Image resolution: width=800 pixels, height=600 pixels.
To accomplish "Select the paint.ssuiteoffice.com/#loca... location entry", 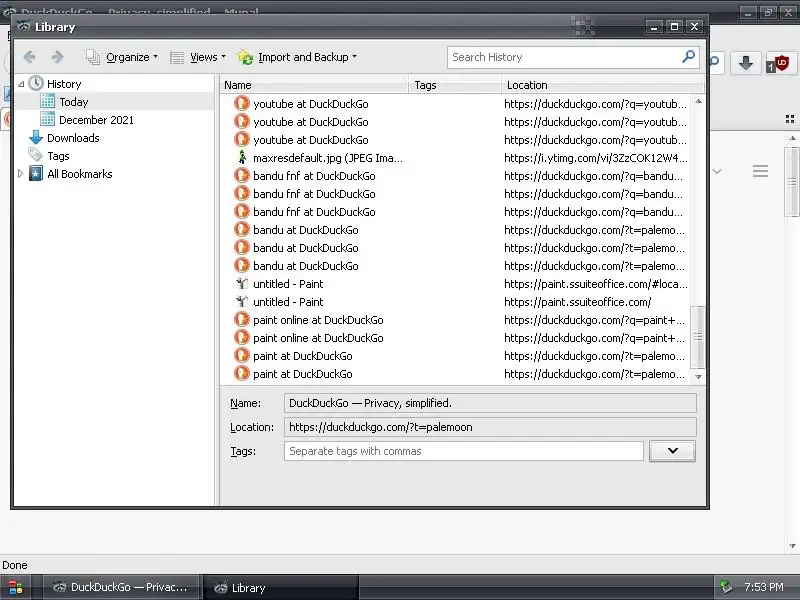I will point(595,284).
